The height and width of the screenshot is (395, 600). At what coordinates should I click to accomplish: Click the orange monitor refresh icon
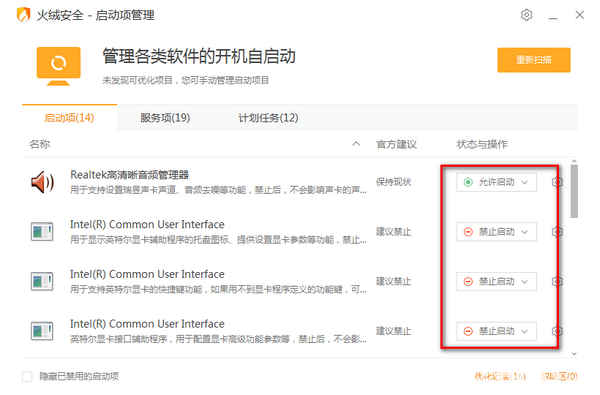point(59,66)
